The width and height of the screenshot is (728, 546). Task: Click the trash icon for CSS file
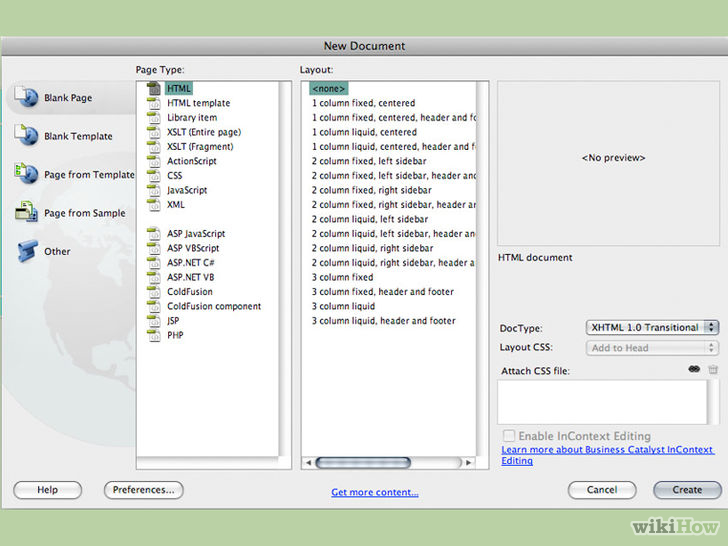713,370
